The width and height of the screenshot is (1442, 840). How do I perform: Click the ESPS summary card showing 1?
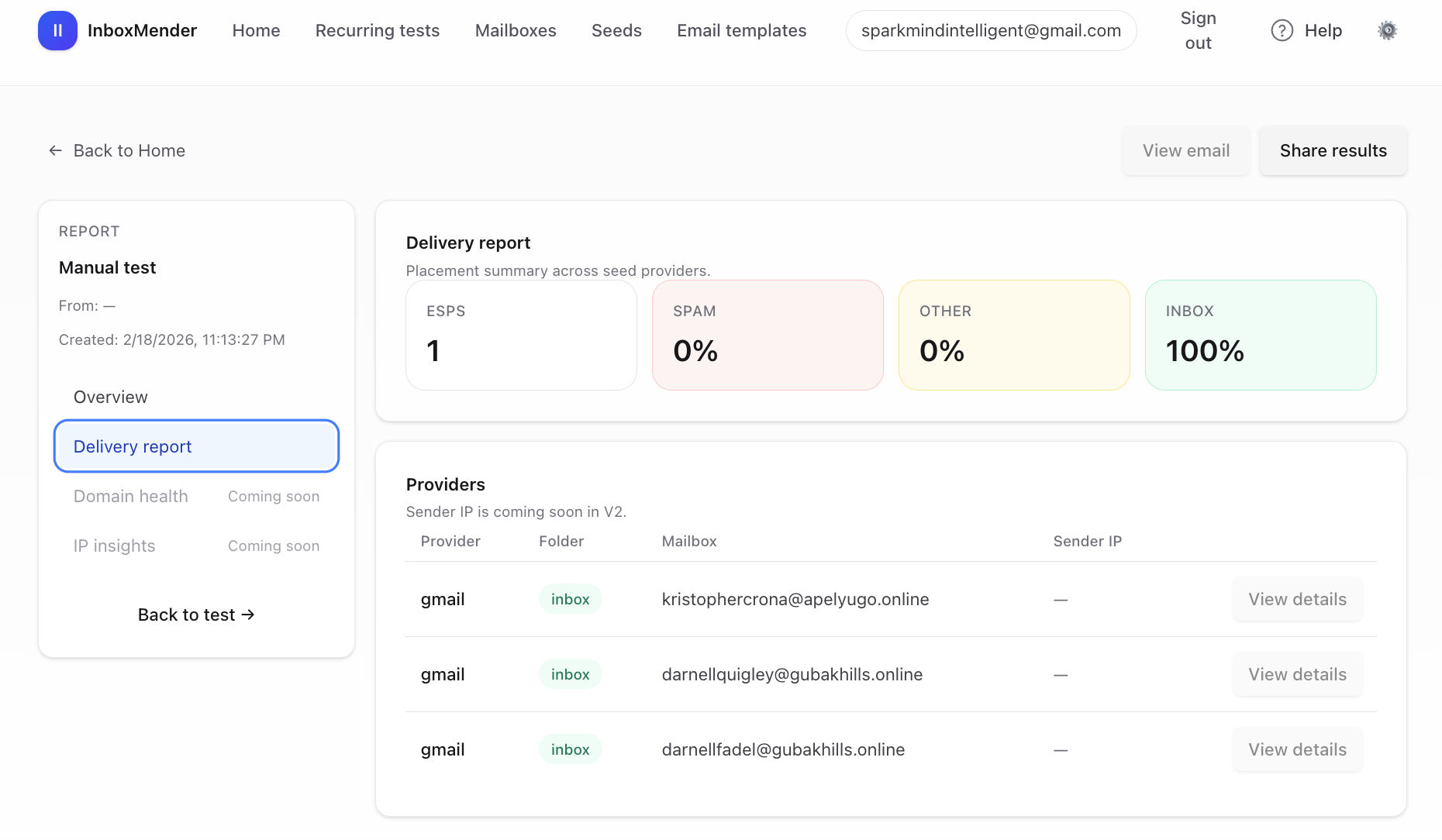(x=521, y=335)
